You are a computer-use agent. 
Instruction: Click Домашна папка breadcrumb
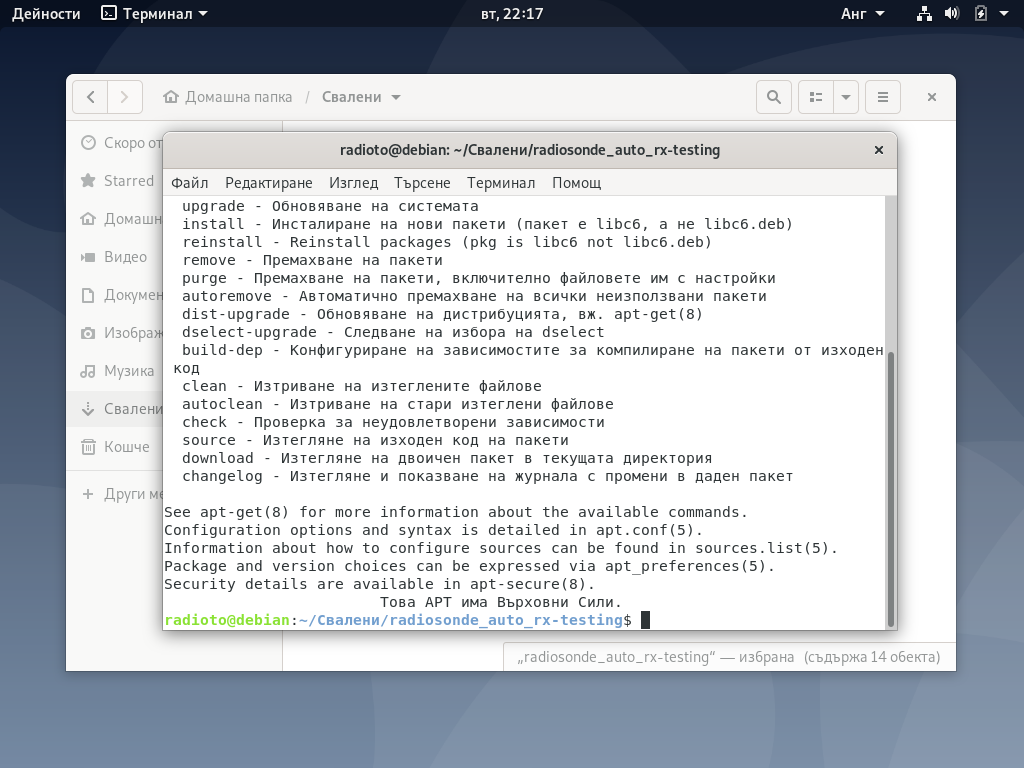227,97
